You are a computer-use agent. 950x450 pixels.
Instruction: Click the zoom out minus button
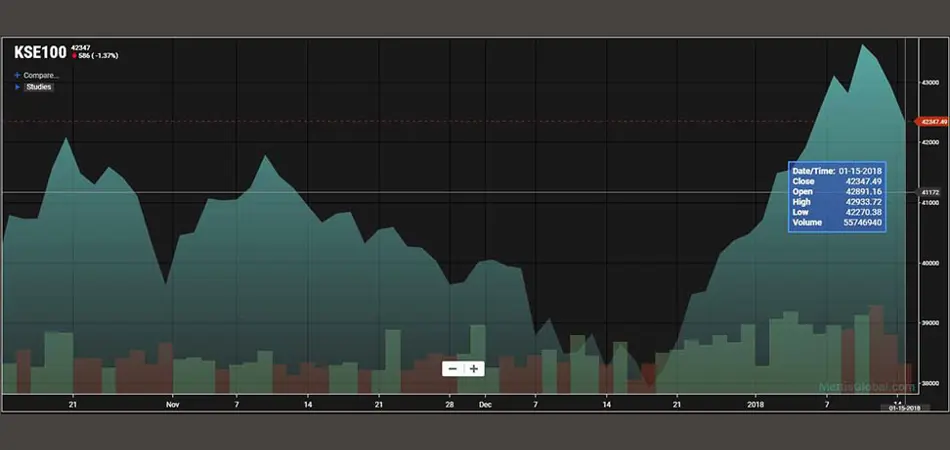point(453,368)
